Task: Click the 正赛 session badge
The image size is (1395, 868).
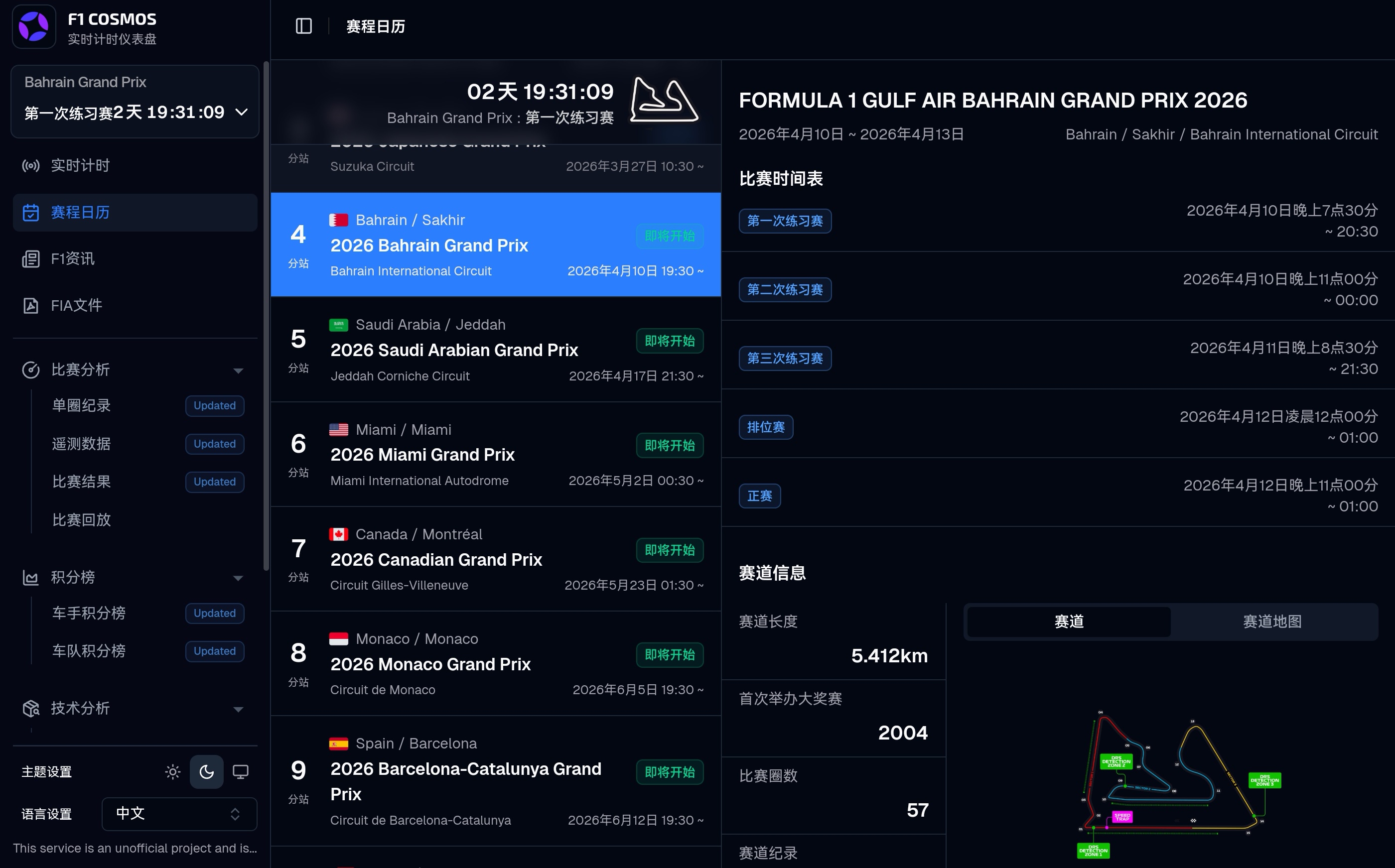Action: (x=759, y=496)
